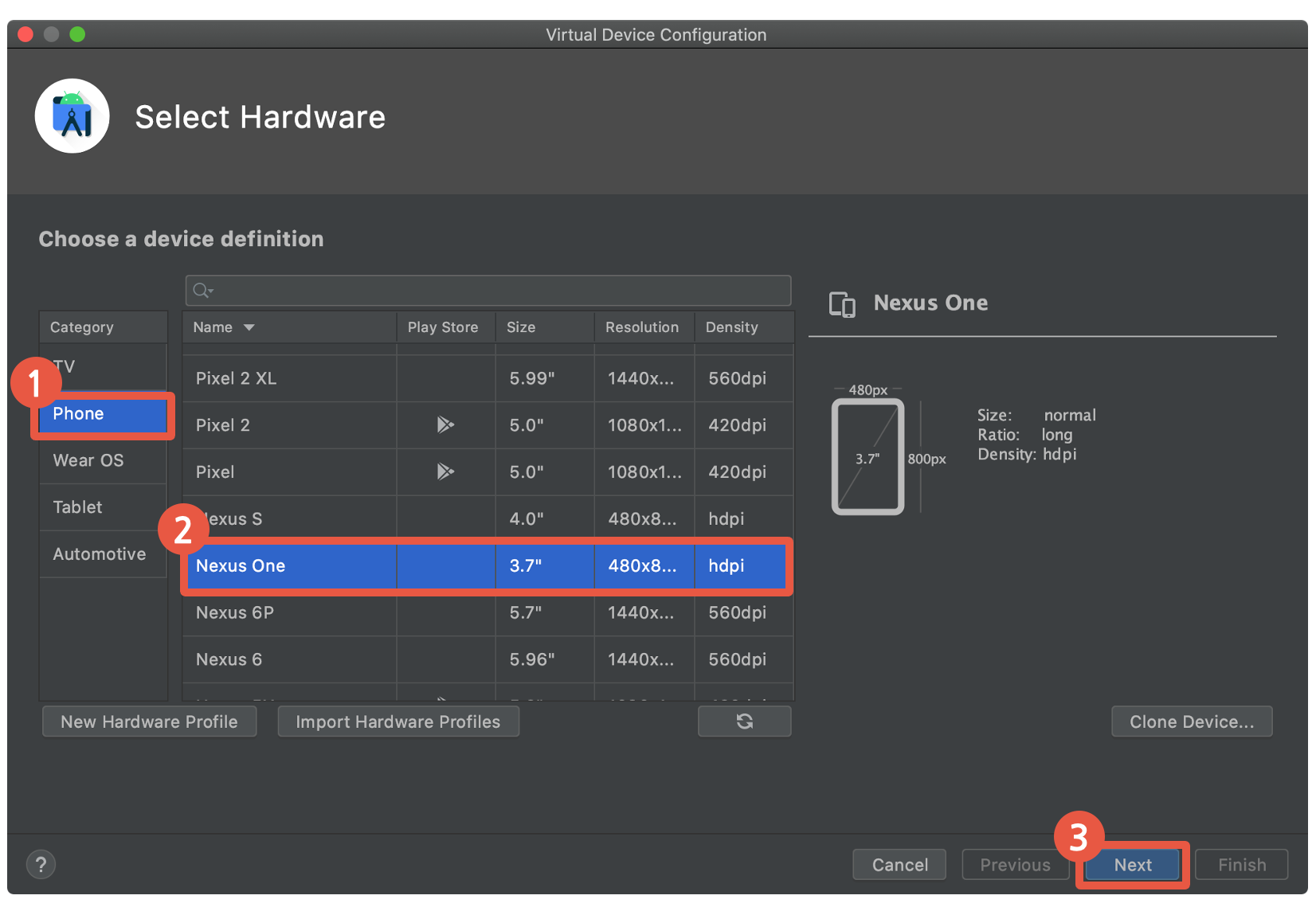Image resolution: width=1316 pixels, height=911 pixels.
Task: Select the Nexus 6P device name
Action: point(235,613)
